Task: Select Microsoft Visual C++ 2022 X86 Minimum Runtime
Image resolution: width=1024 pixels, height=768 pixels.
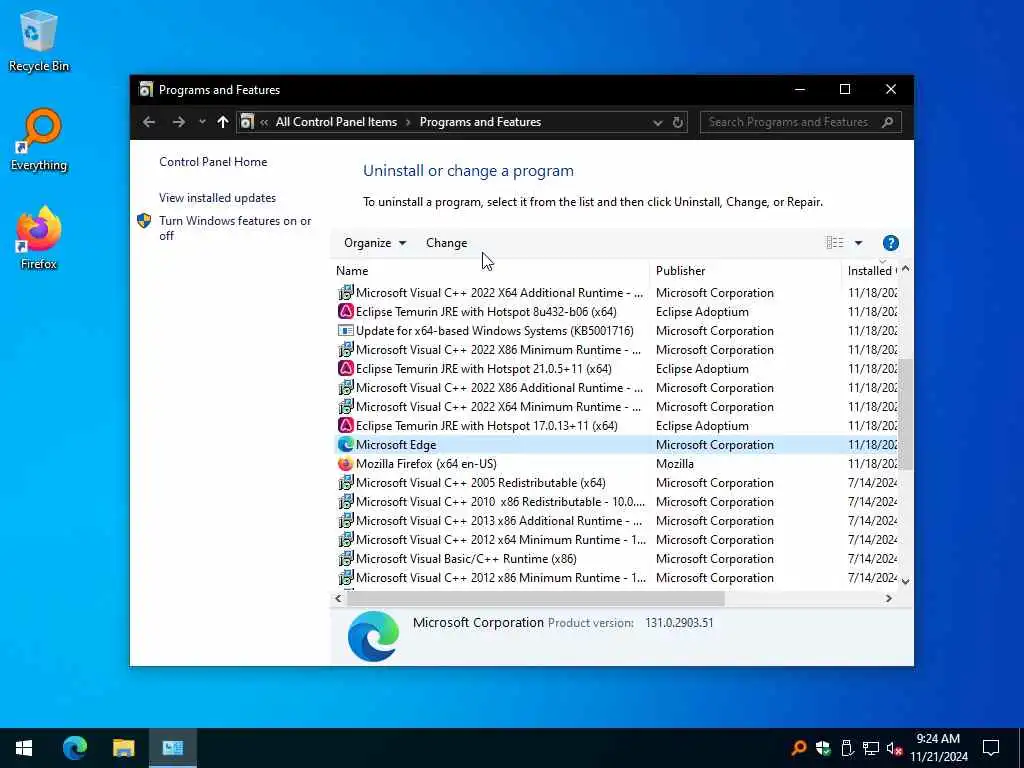Action: 616,350
